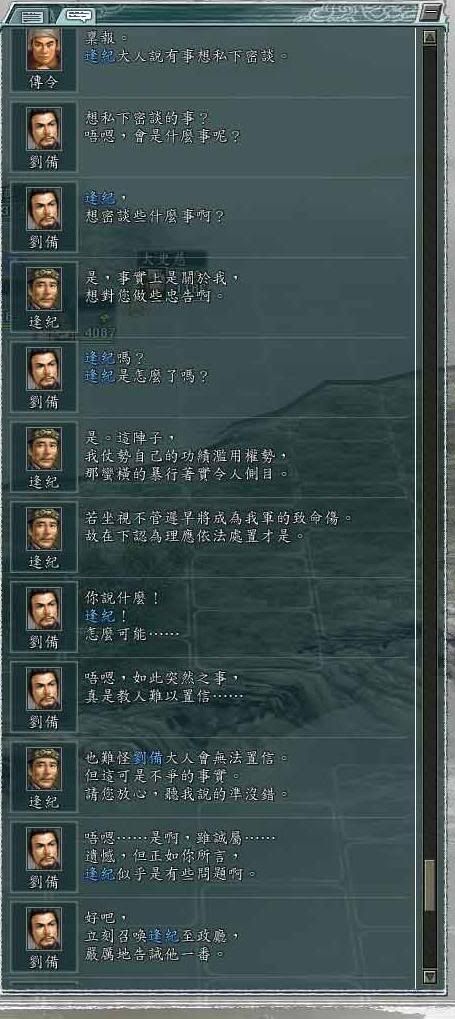
Task: Click the scrollbar track above the thumb
Action: point(430,452)
